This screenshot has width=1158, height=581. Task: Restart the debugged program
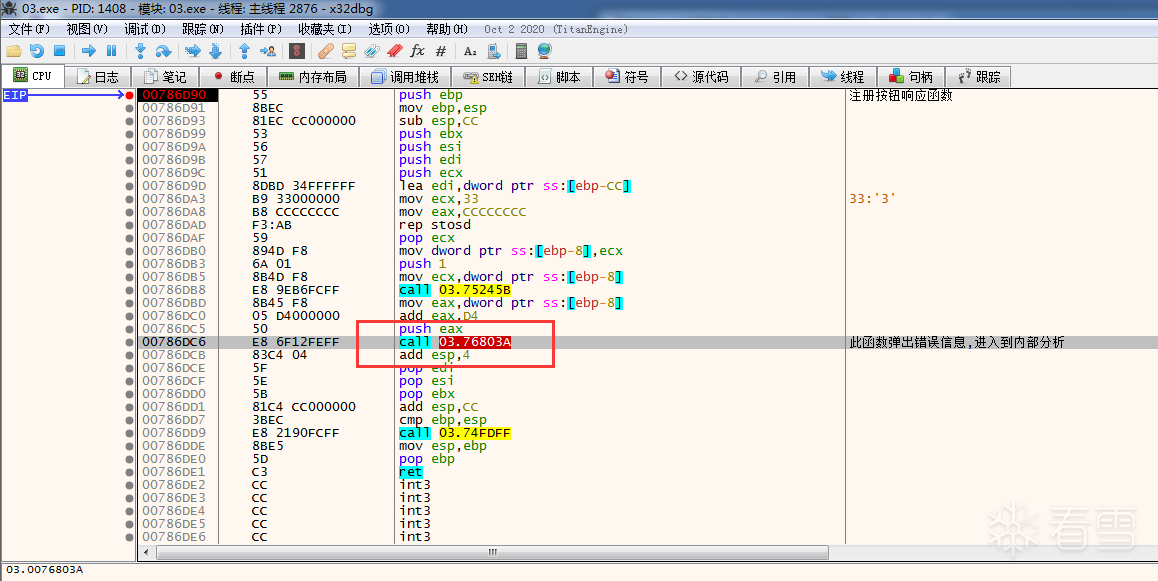click(x=37, y=51)
